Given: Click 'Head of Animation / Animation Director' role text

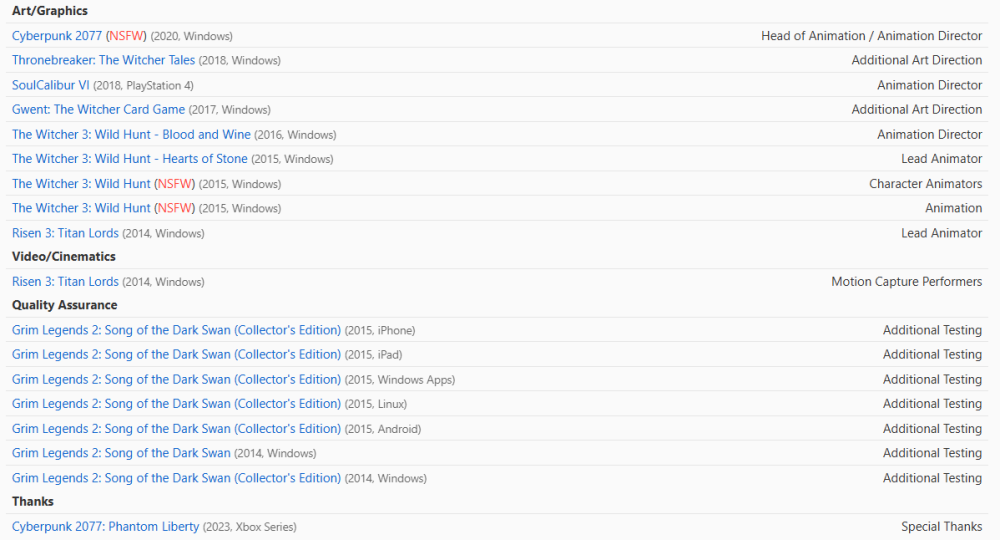Looking at the screenshot, I should 871,36.
